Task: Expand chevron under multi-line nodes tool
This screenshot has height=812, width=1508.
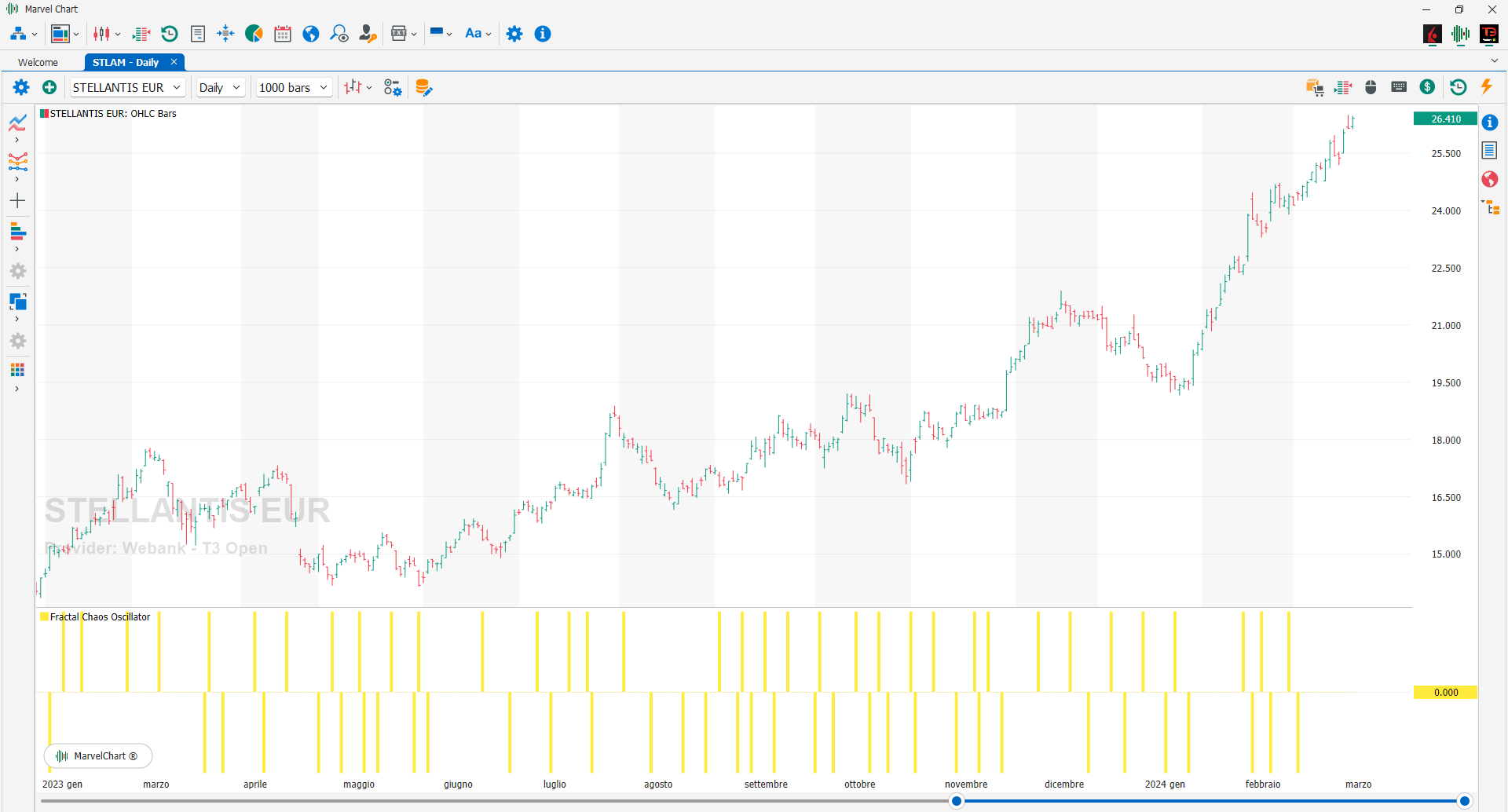Action: tap(17, 180)
